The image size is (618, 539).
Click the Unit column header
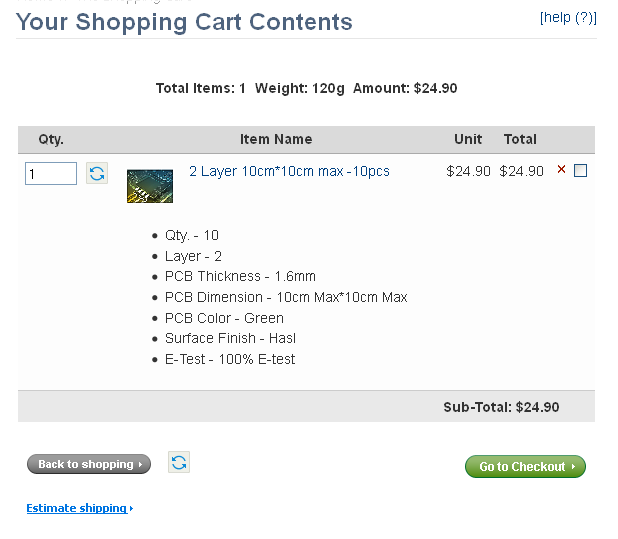coord(468,139)
